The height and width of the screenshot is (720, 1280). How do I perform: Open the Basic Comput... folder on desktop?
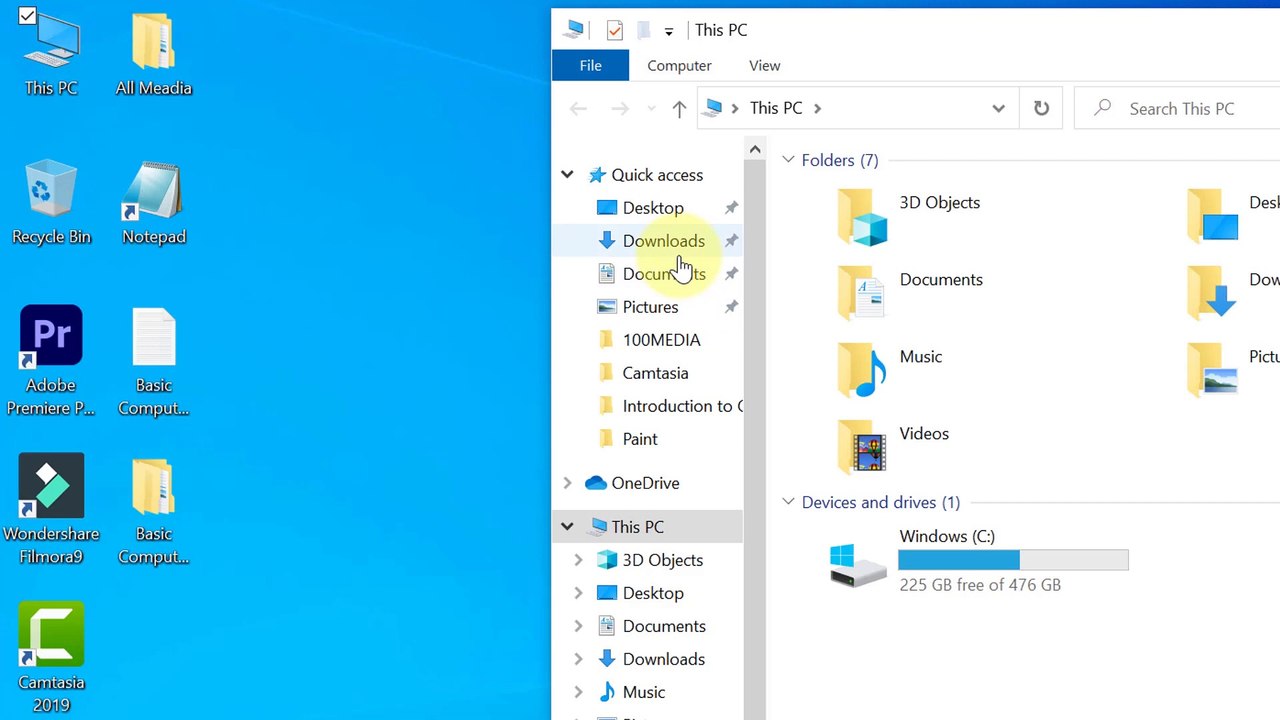click(153, 509)
